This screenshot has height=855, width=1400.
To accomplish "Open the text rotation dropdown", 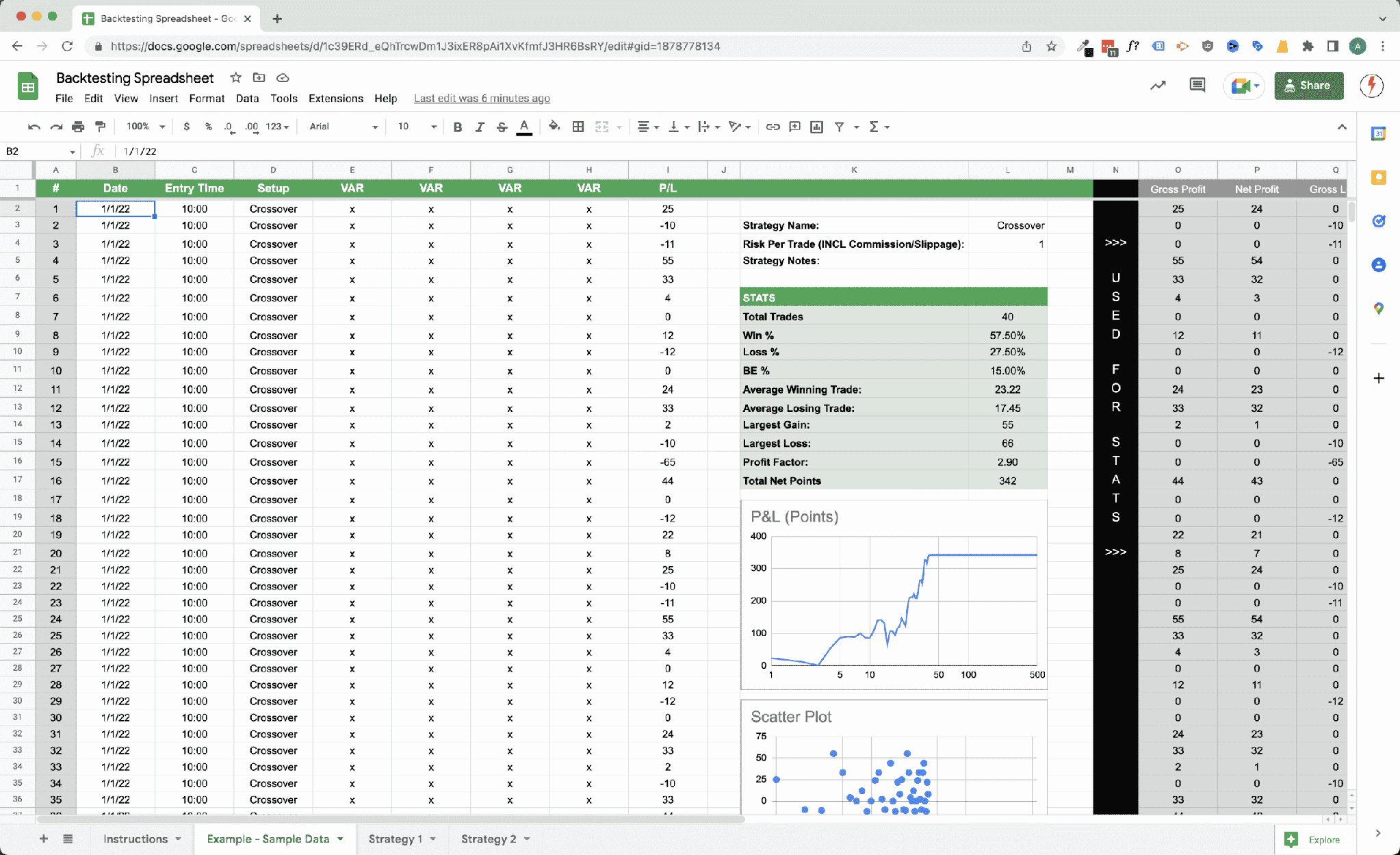I will [x=739, y=127].
